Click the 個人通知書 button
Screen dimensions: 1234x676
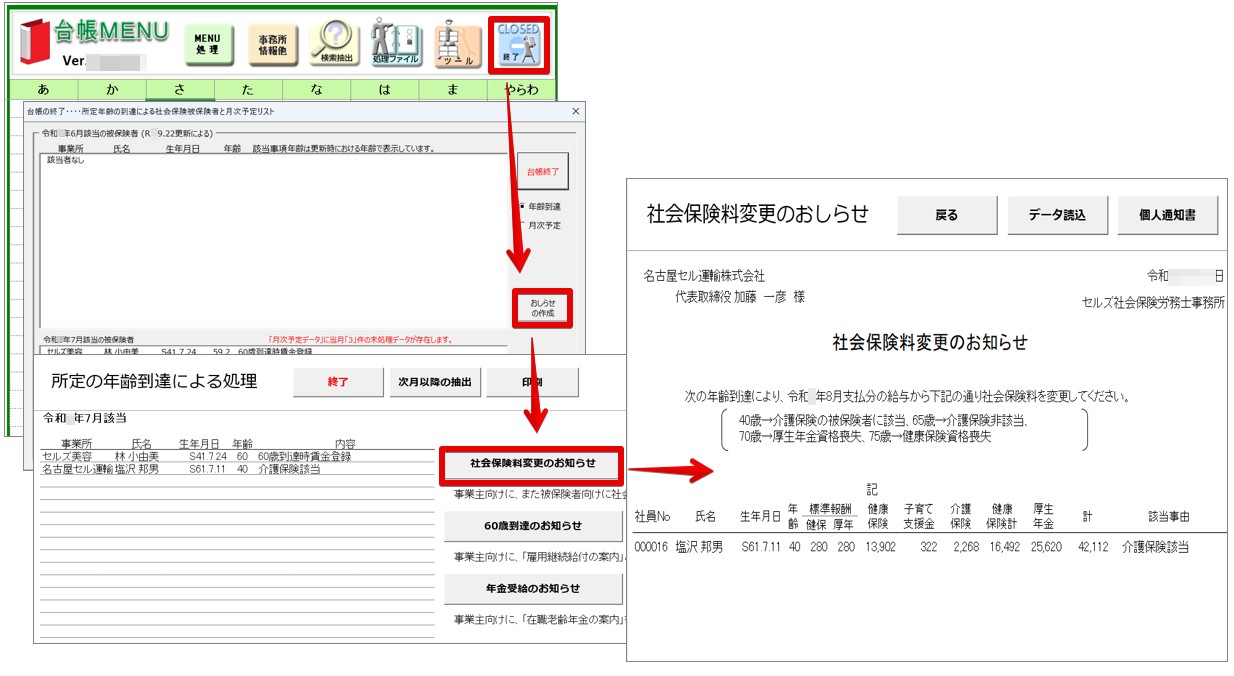coord(1168,215)
